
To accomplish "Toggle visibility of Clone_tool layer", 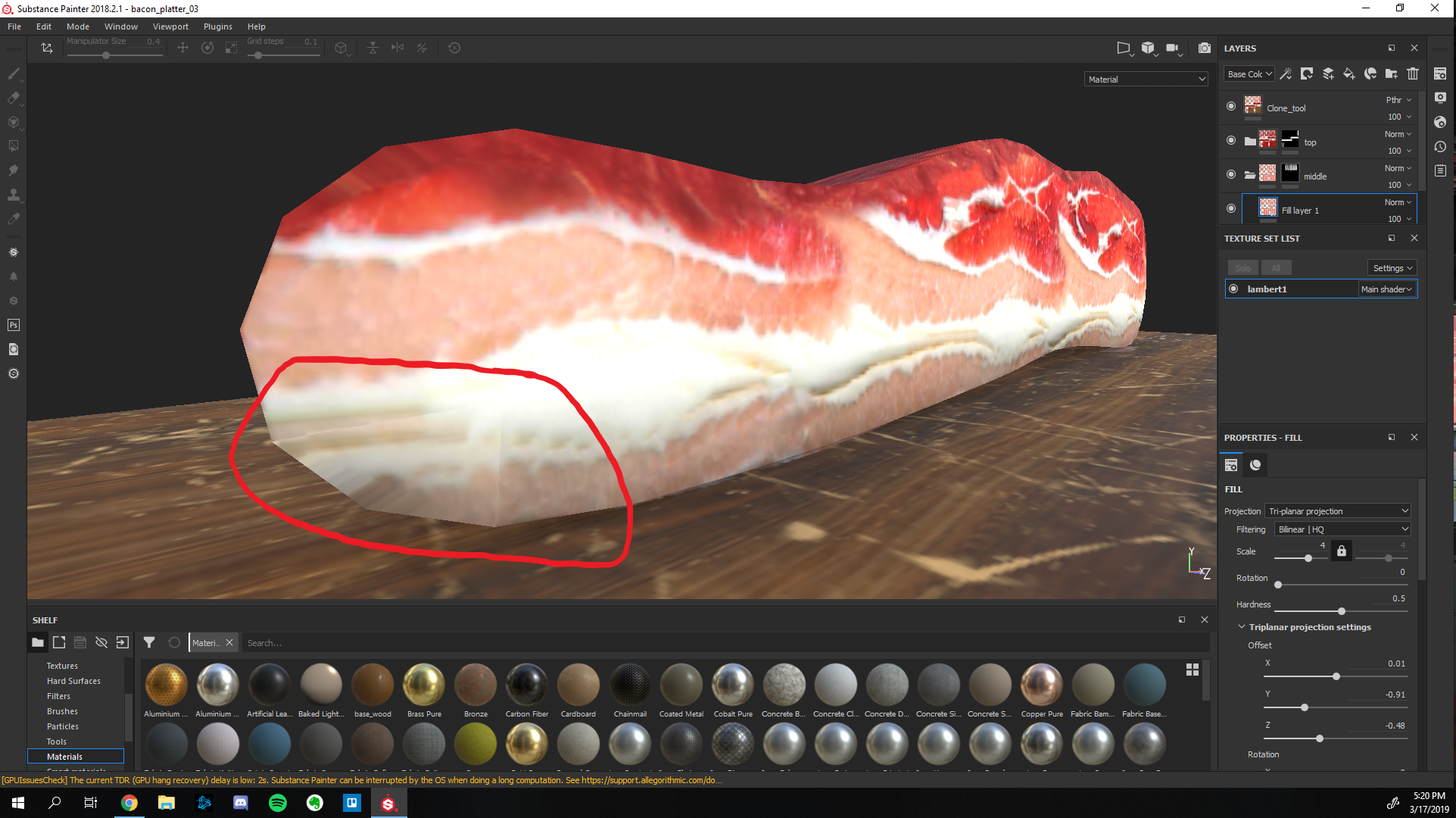I will (x=1231, y=107).
